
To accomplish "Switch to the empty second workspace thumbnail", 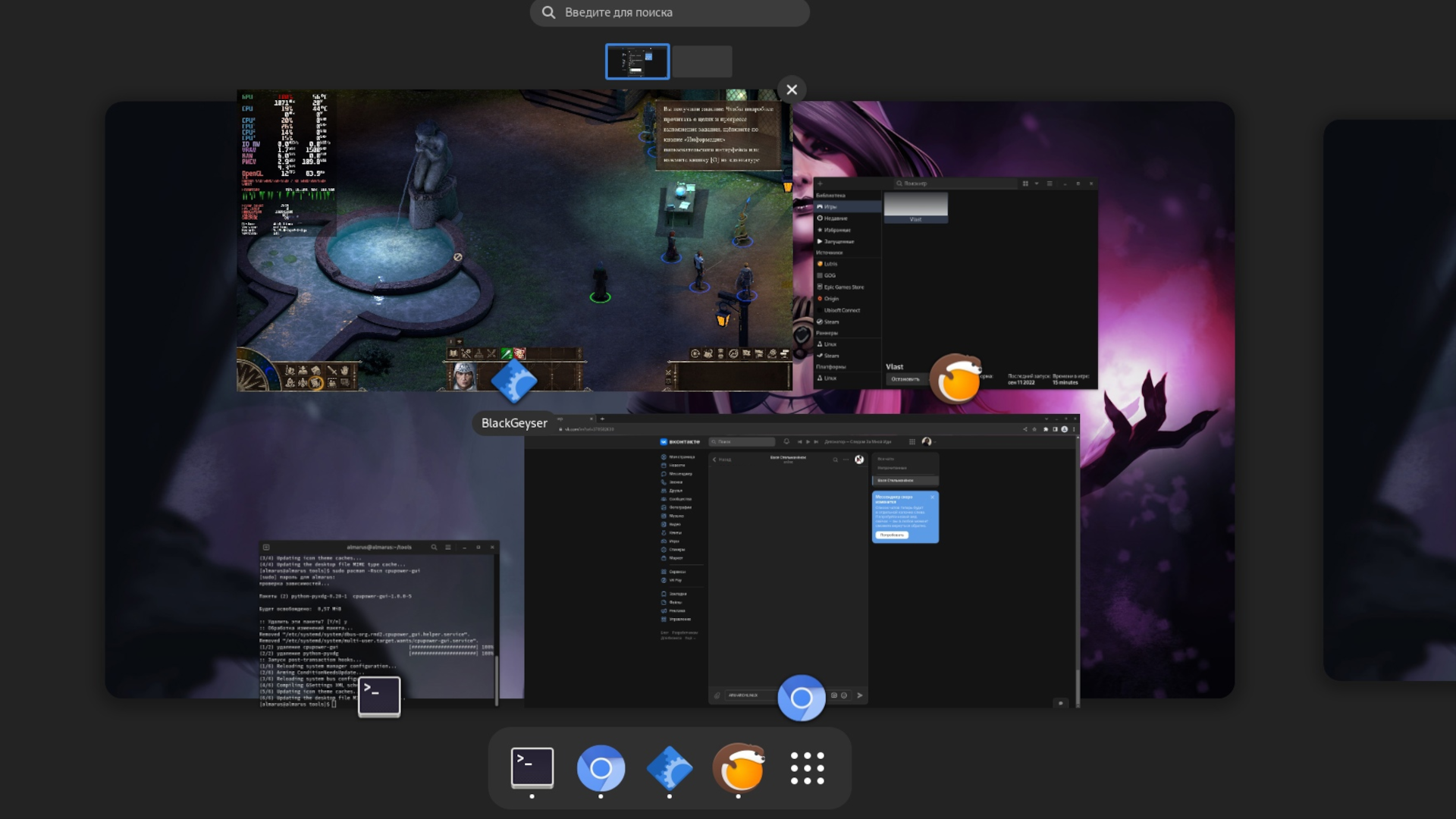I will (702, 61).
